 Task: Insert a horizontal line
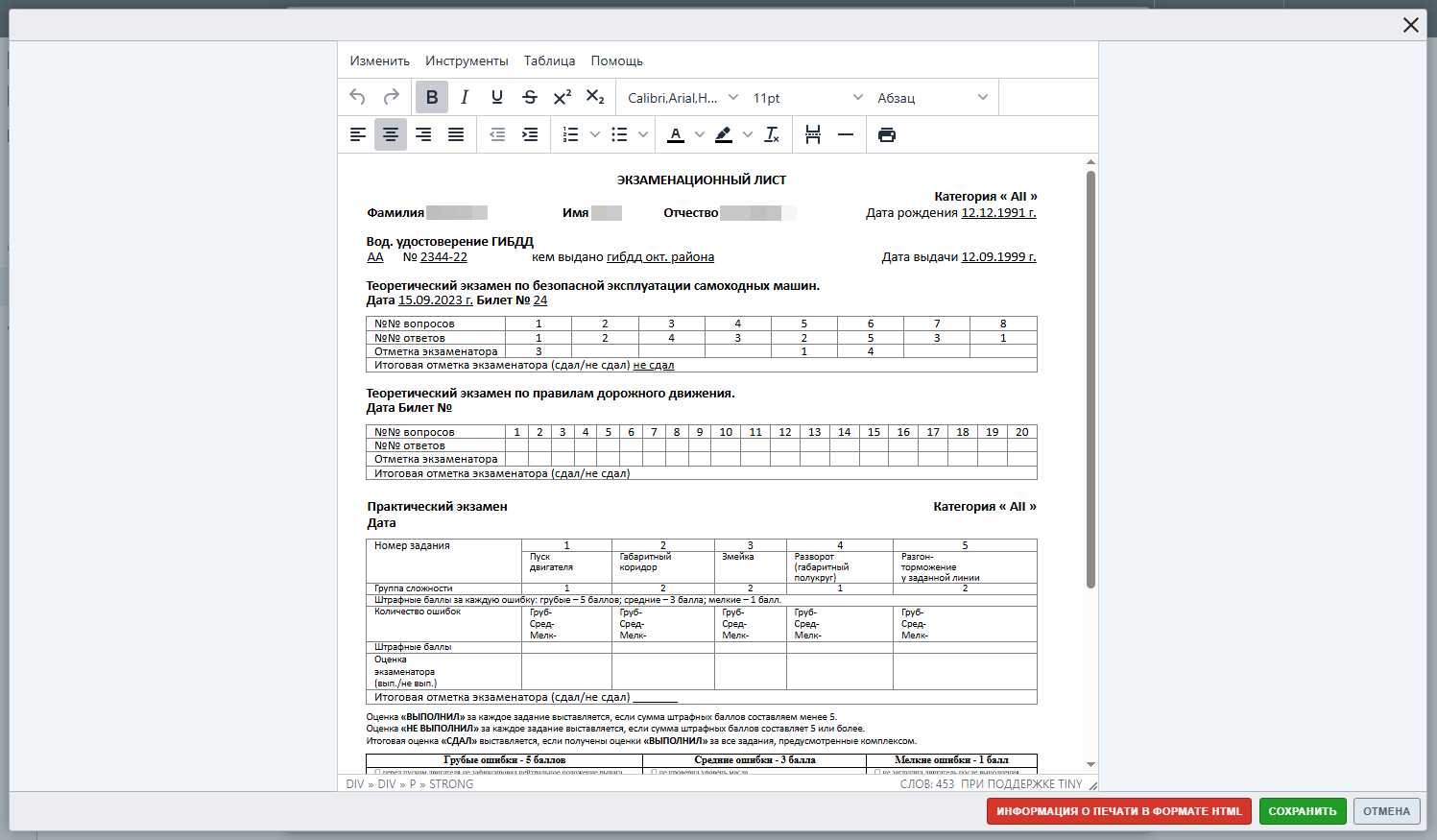click(x=846, y=134)
